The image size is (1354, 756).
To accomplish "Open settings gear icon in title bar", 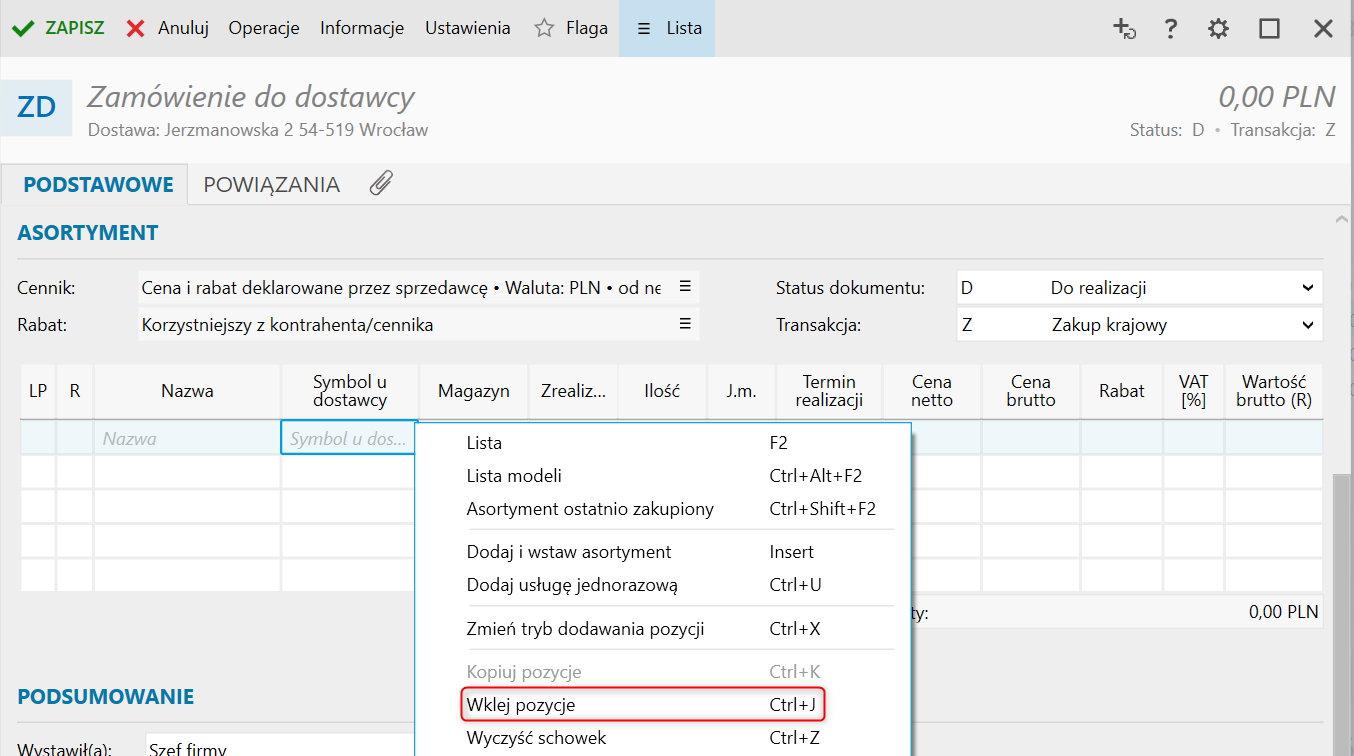I will click(1218, 29).
